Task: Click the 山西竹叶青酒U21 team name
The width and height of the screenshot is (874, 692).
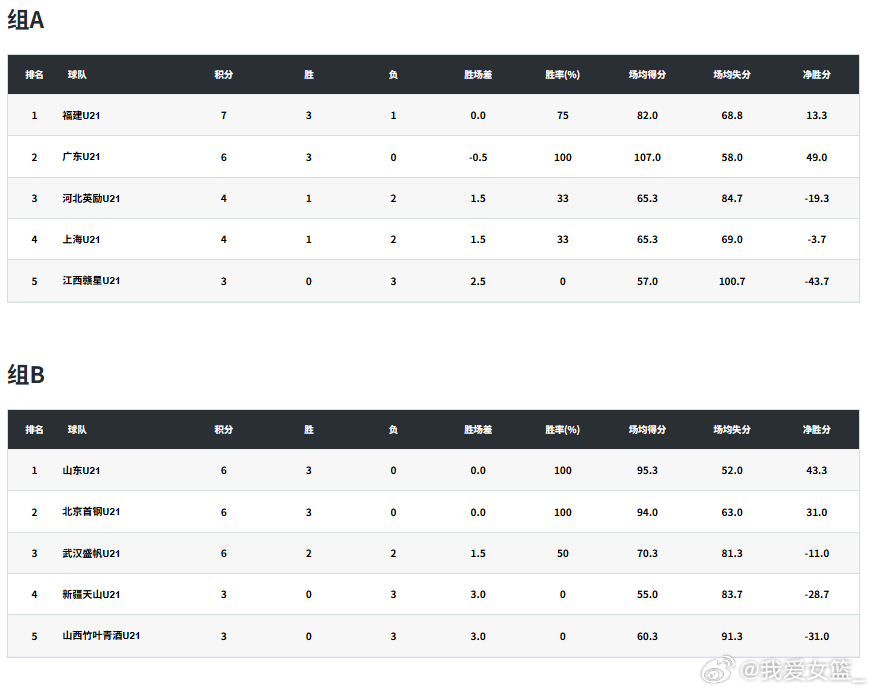Action: [x=101, y=636]
